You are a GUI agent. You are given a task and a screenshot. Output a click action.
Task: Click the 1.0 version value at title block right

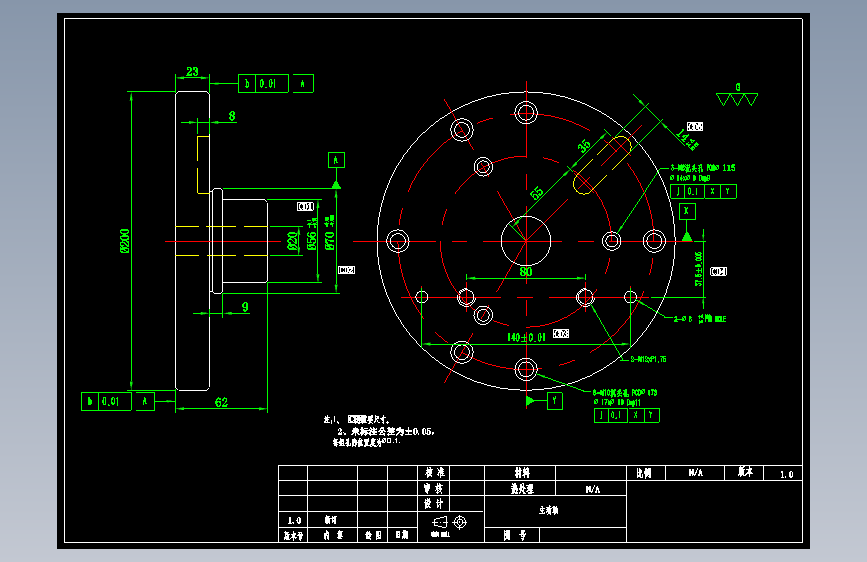click(787, 474)
